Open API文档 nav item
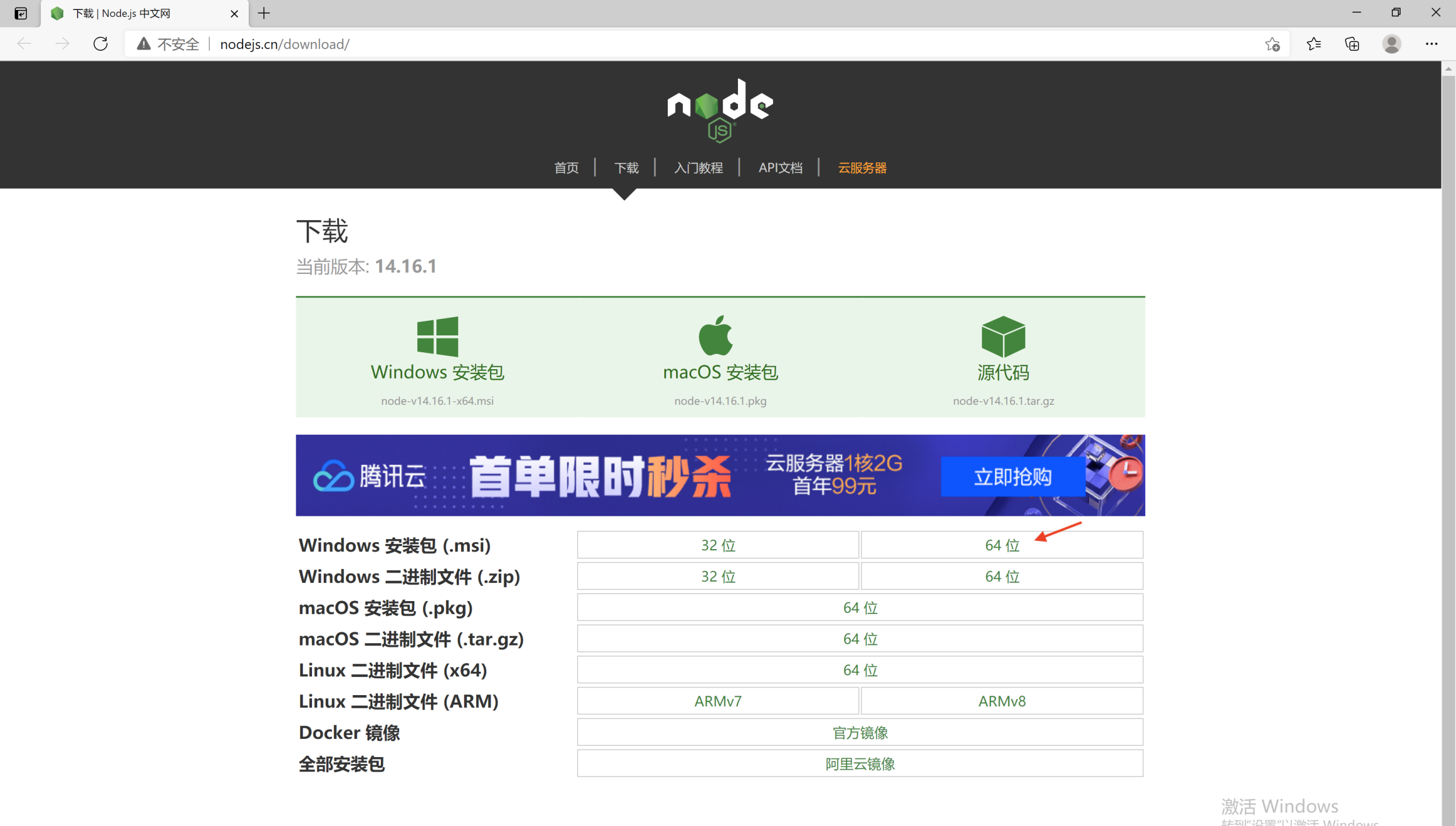1456x826 pixels. [780, 168]
